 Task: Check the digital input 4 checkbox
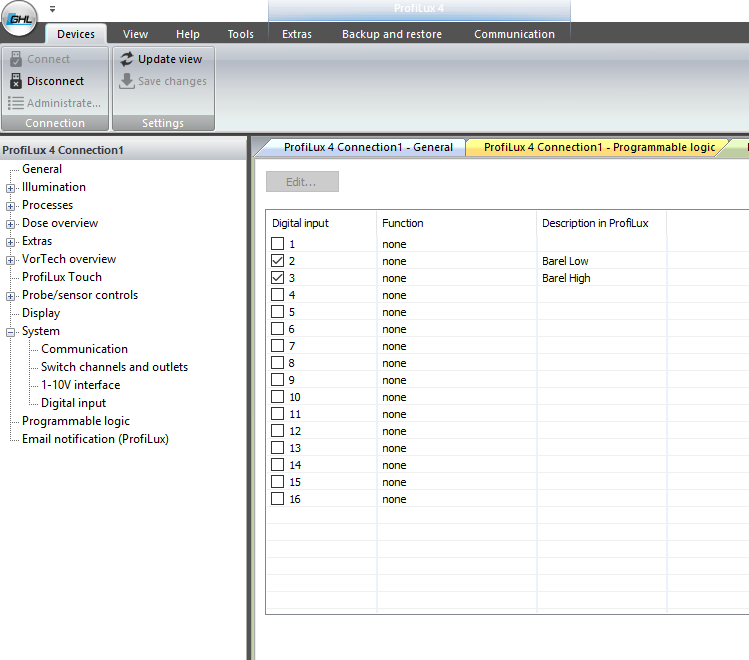click(278, 295)
